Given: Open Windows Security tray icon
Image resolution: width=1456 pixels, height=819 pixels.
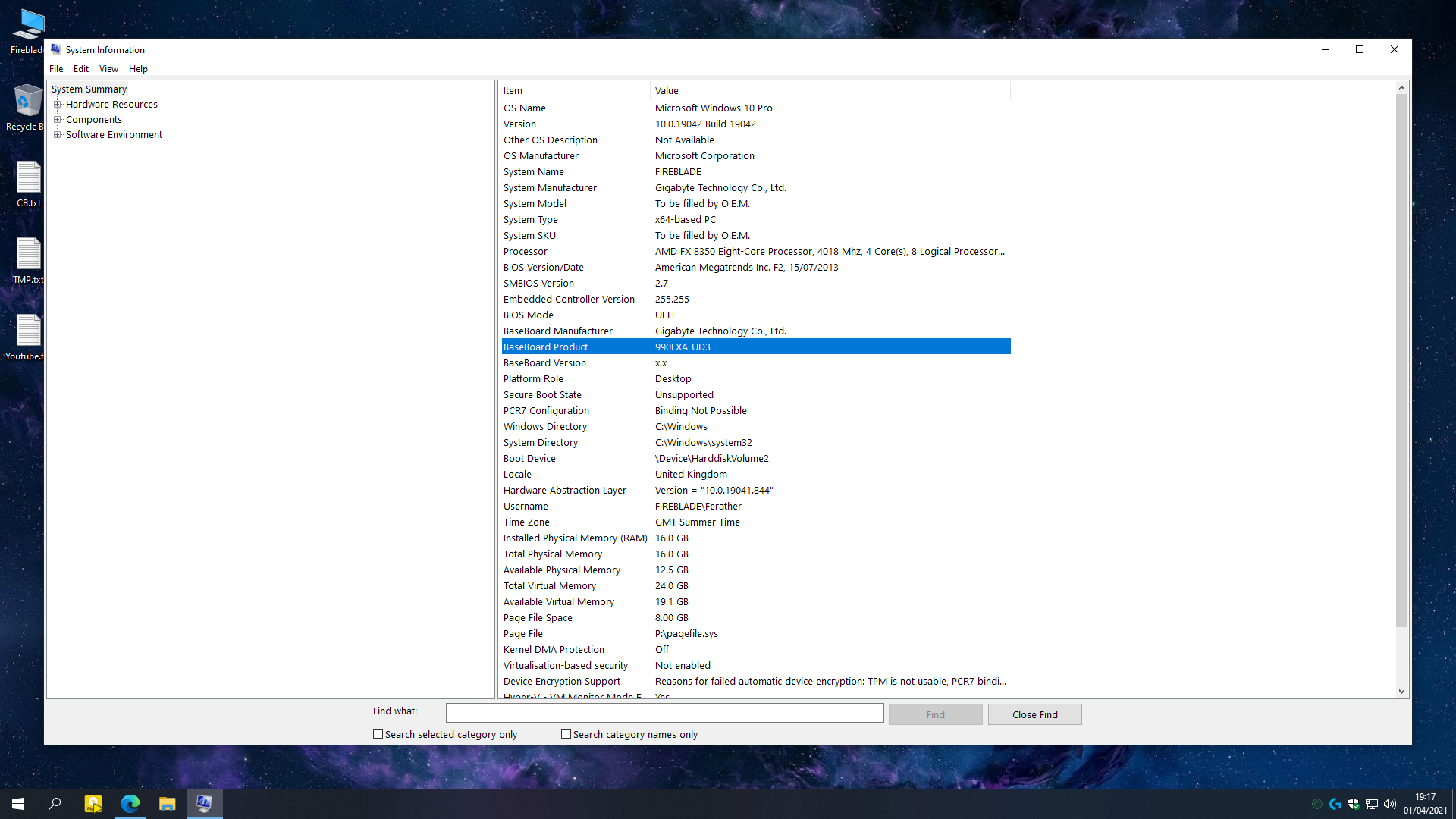Looking at the screenshot, I should coord(1354,804).
